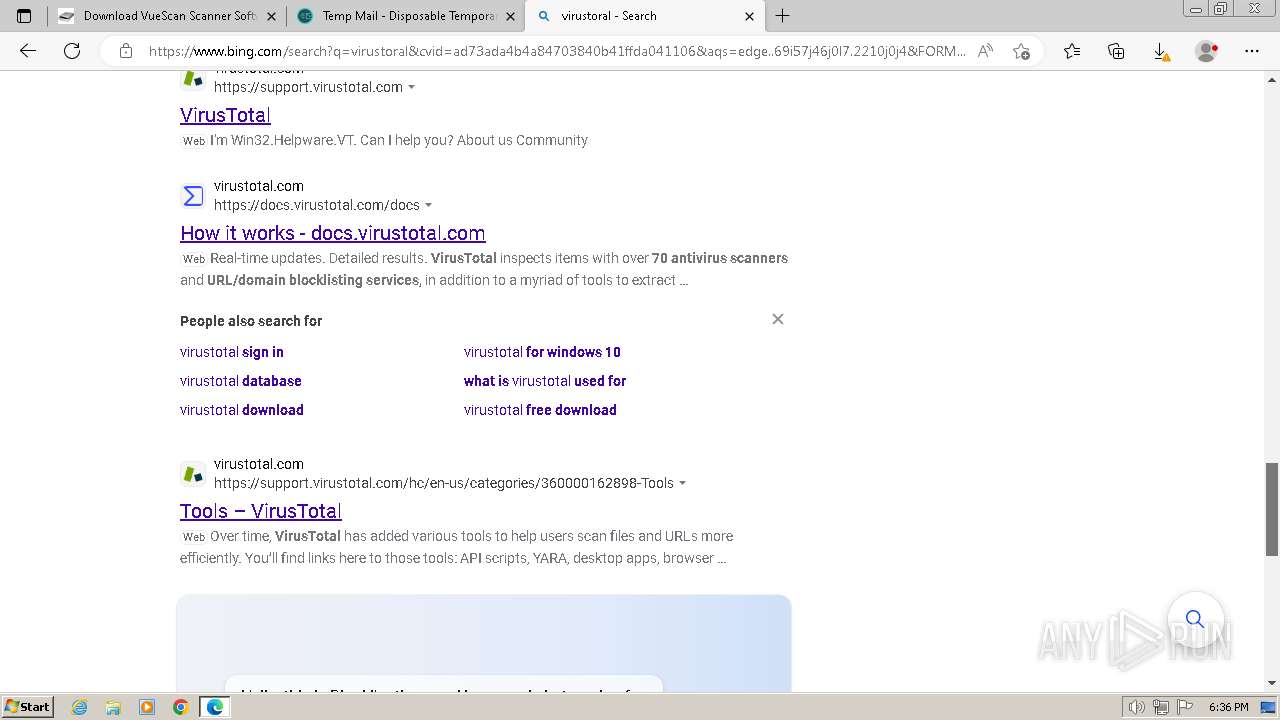The height and width of the screenshot is (720, 1280).
Task: Open the Collections icon
Action: [1116, 51]
